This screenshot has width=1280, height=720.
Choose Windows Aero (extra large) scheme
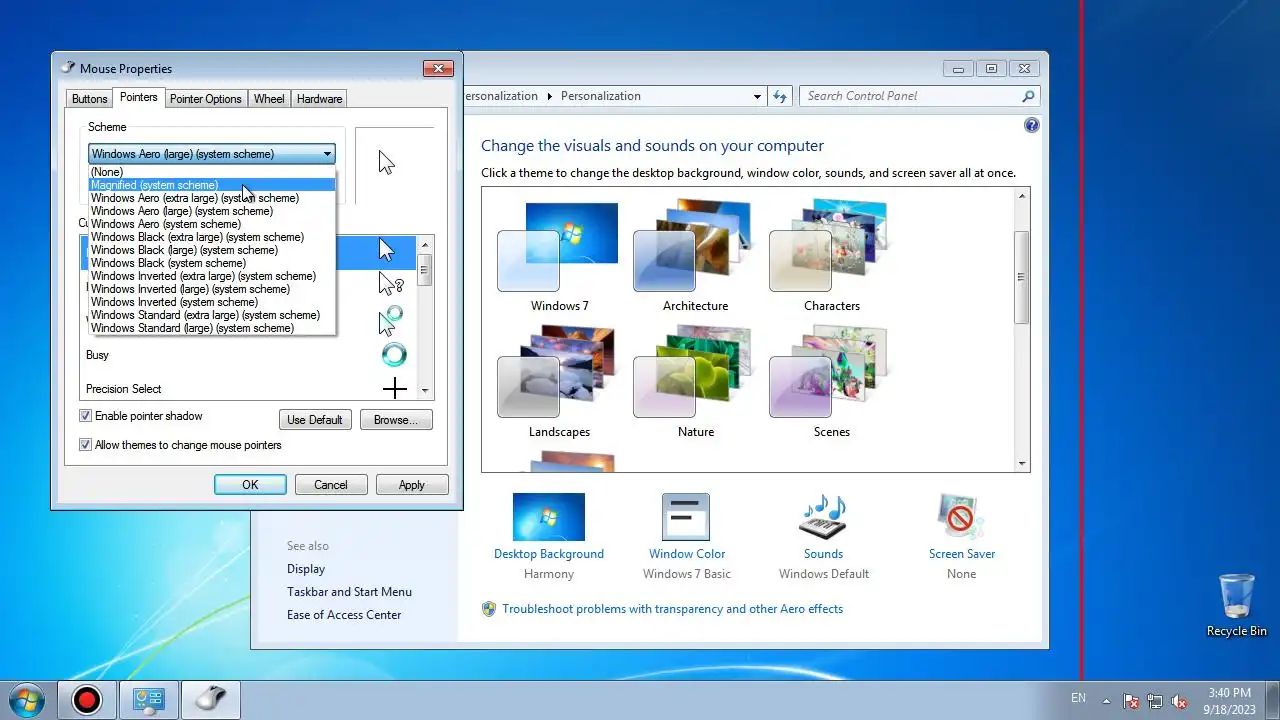click(212, 198)
